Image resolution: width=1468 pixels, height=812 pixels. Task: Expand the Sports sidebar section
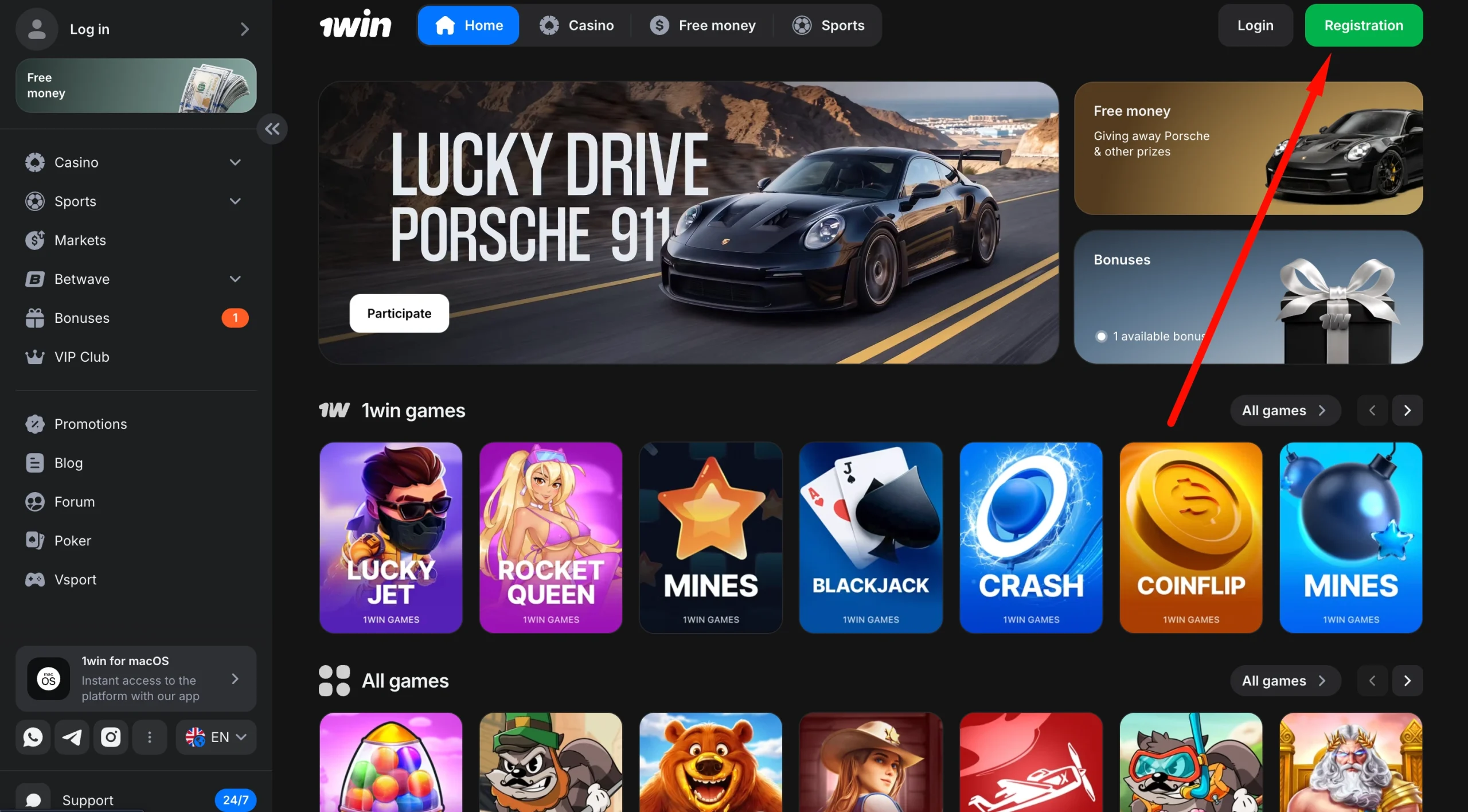pos(235,201)
